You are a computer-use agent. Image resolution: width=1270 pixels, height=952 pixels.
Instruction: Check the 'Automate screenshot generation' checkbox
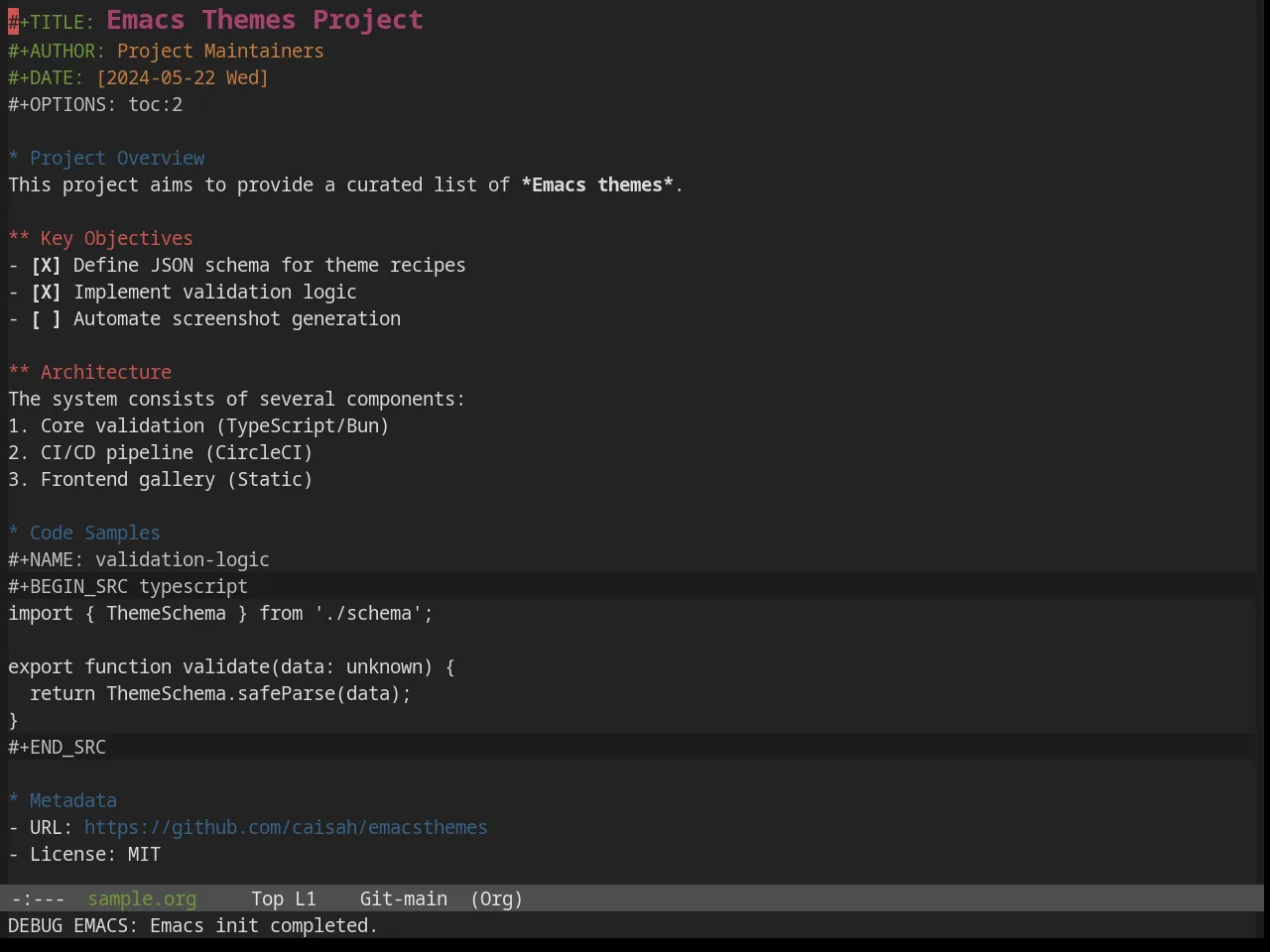tap(46, 318)
